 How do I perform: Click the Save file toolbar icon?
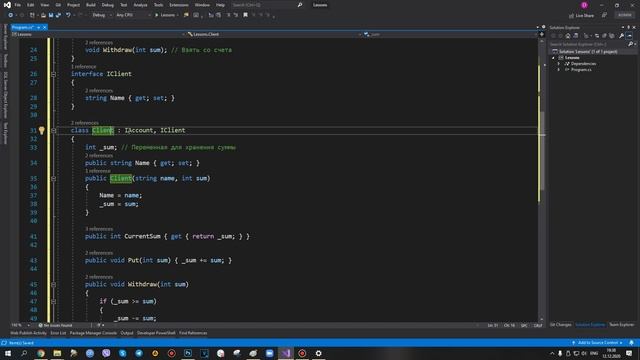point(51,15)
